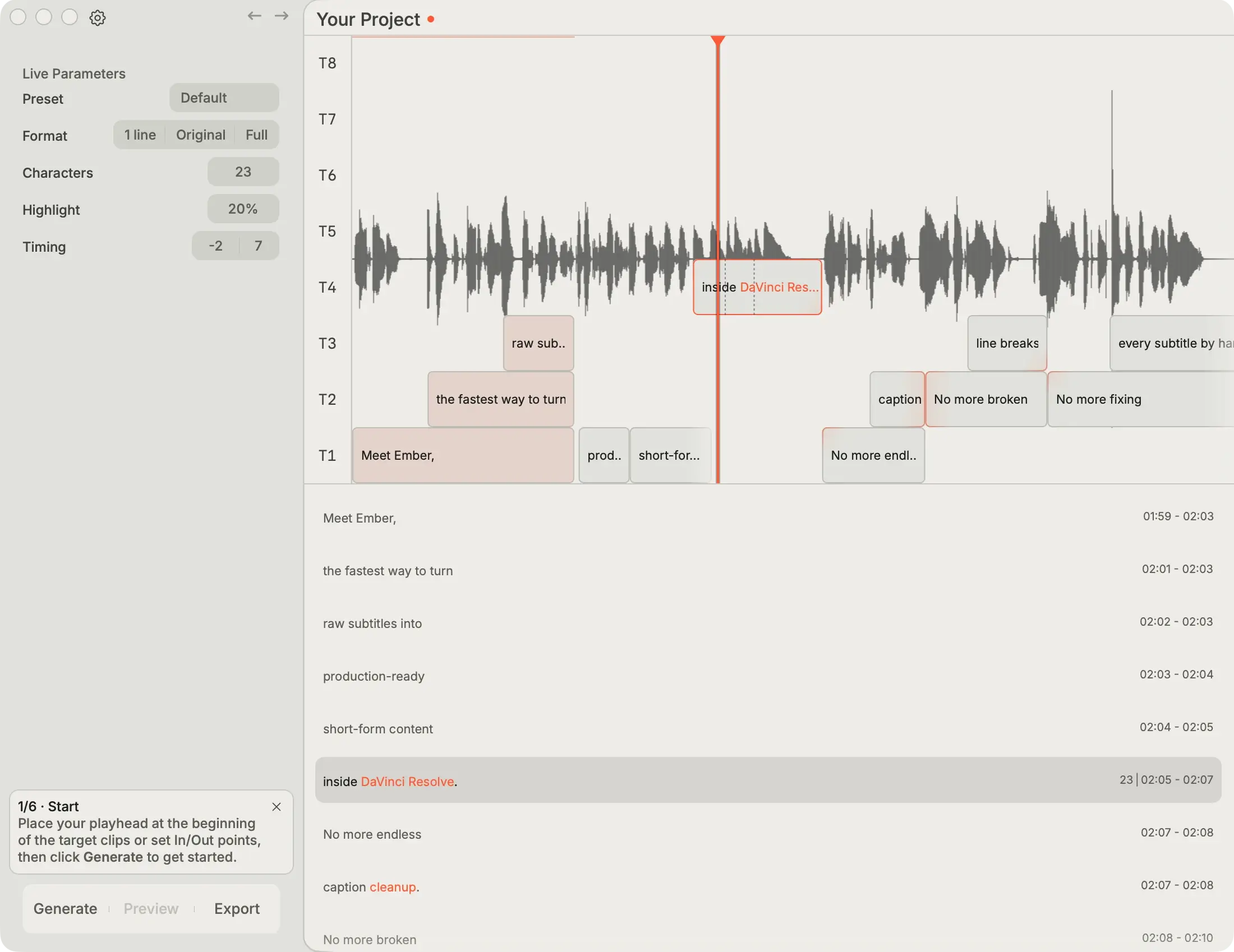Select the 'raw sub..' clip on T3
The height and width of the screenshot is (952, 1234).
point(538,343)
